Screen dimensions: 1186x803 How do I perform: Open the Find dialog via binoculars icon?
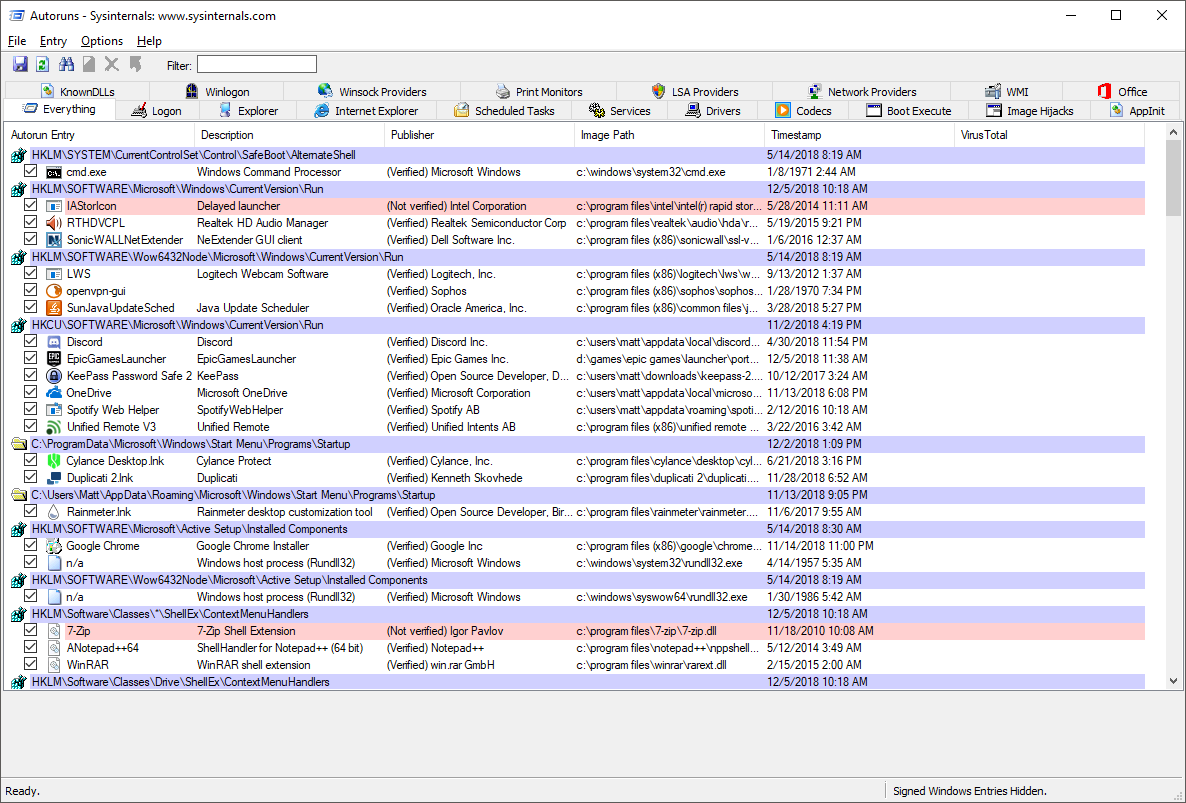coord(65,63)
